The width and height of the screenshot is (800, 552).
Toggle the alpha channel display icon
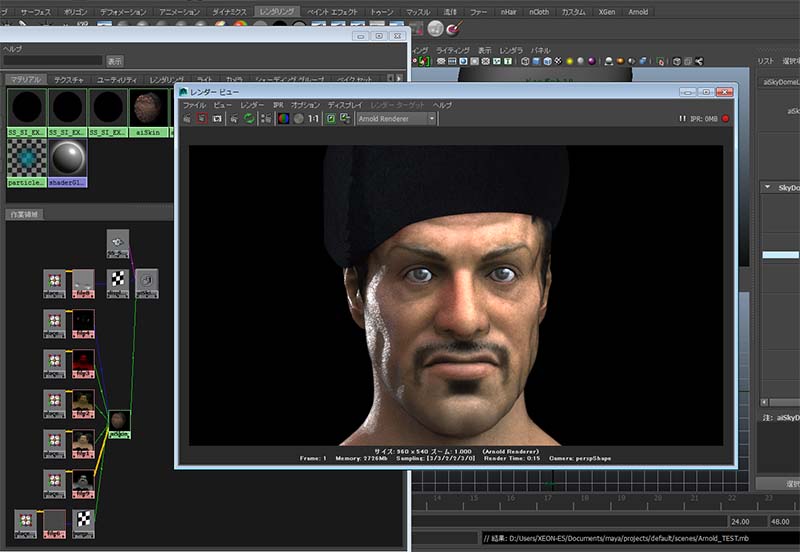299,118
